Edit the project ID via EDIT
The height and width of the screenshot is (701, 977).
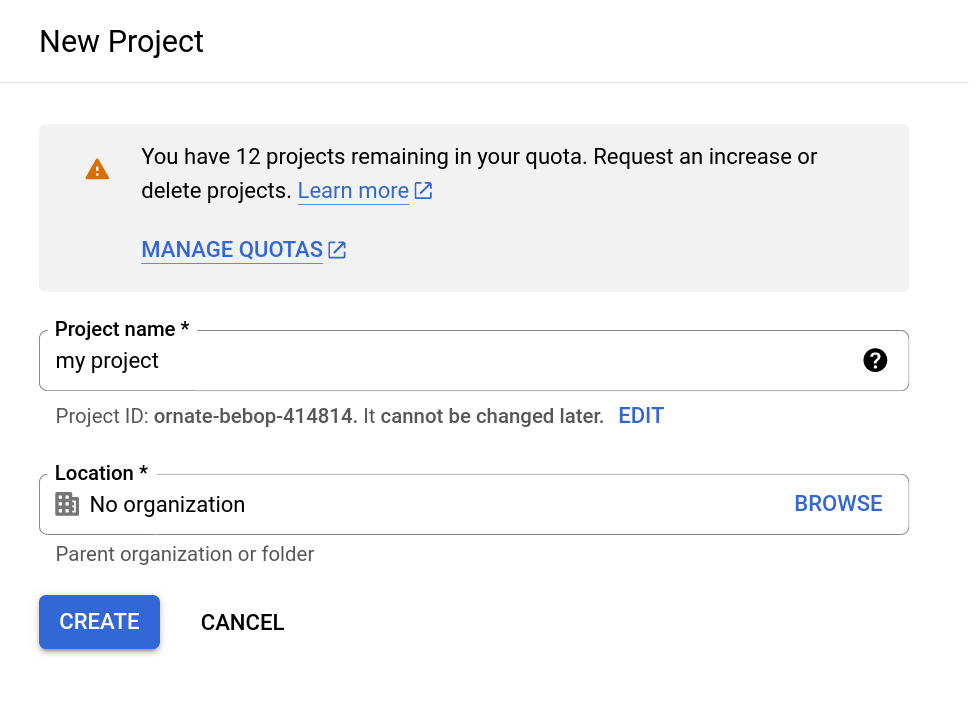click(x=641, y=416)
